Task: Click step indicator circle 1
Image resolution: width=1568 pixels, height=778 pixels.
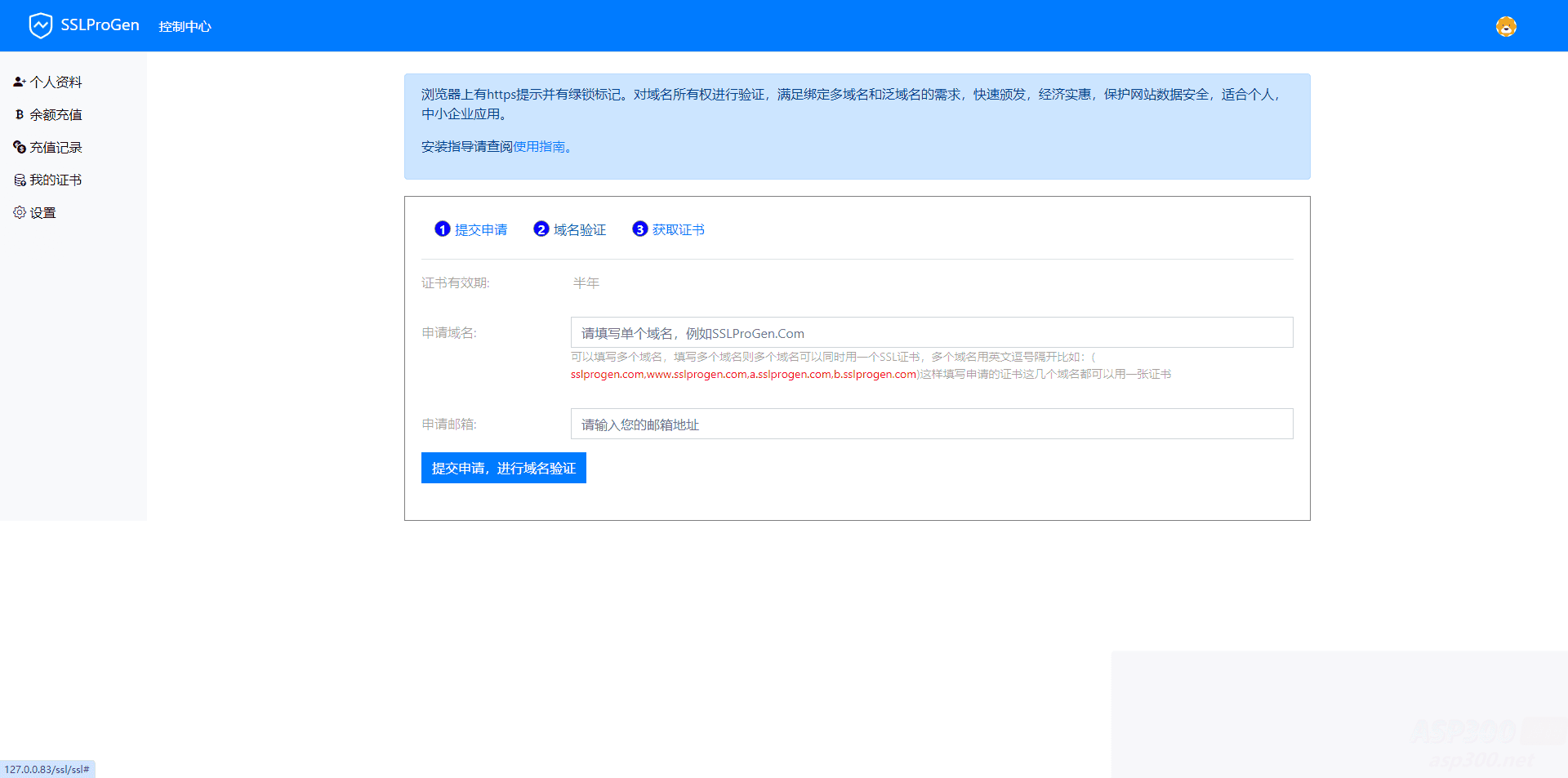Action: [443, 229]
